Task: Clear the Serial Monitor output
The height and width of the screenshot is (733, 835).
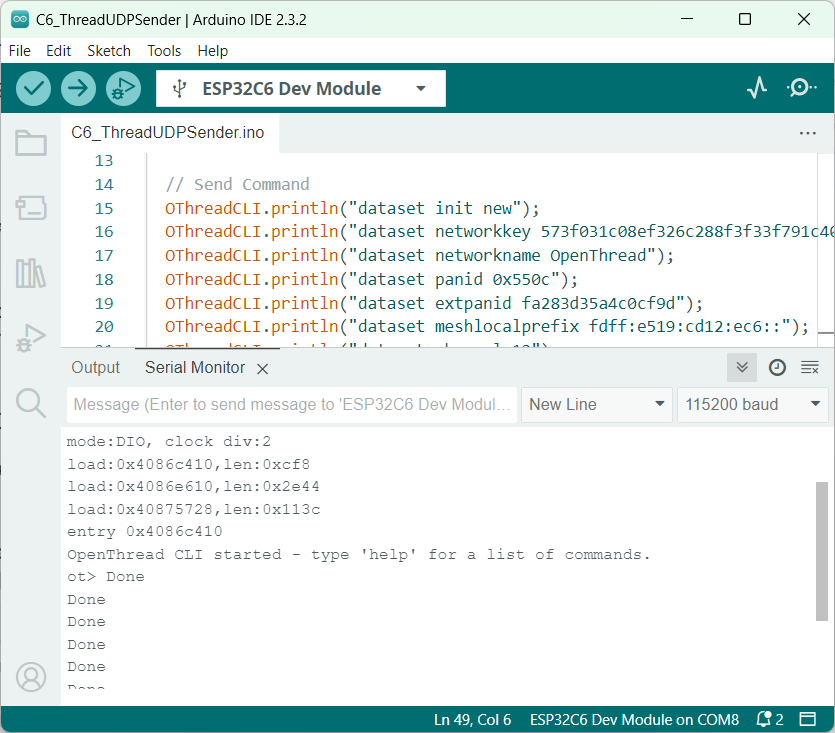Action: (810, 368)
